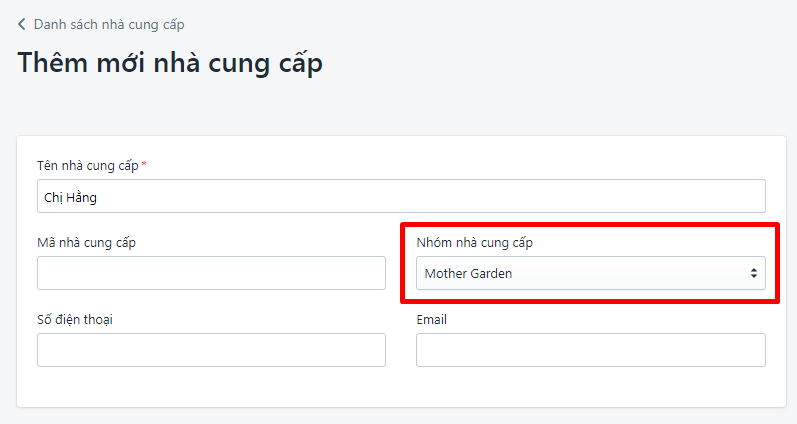797x424 pixels.
Task: Click the gray page background below the form
Action: coord(400,416)
